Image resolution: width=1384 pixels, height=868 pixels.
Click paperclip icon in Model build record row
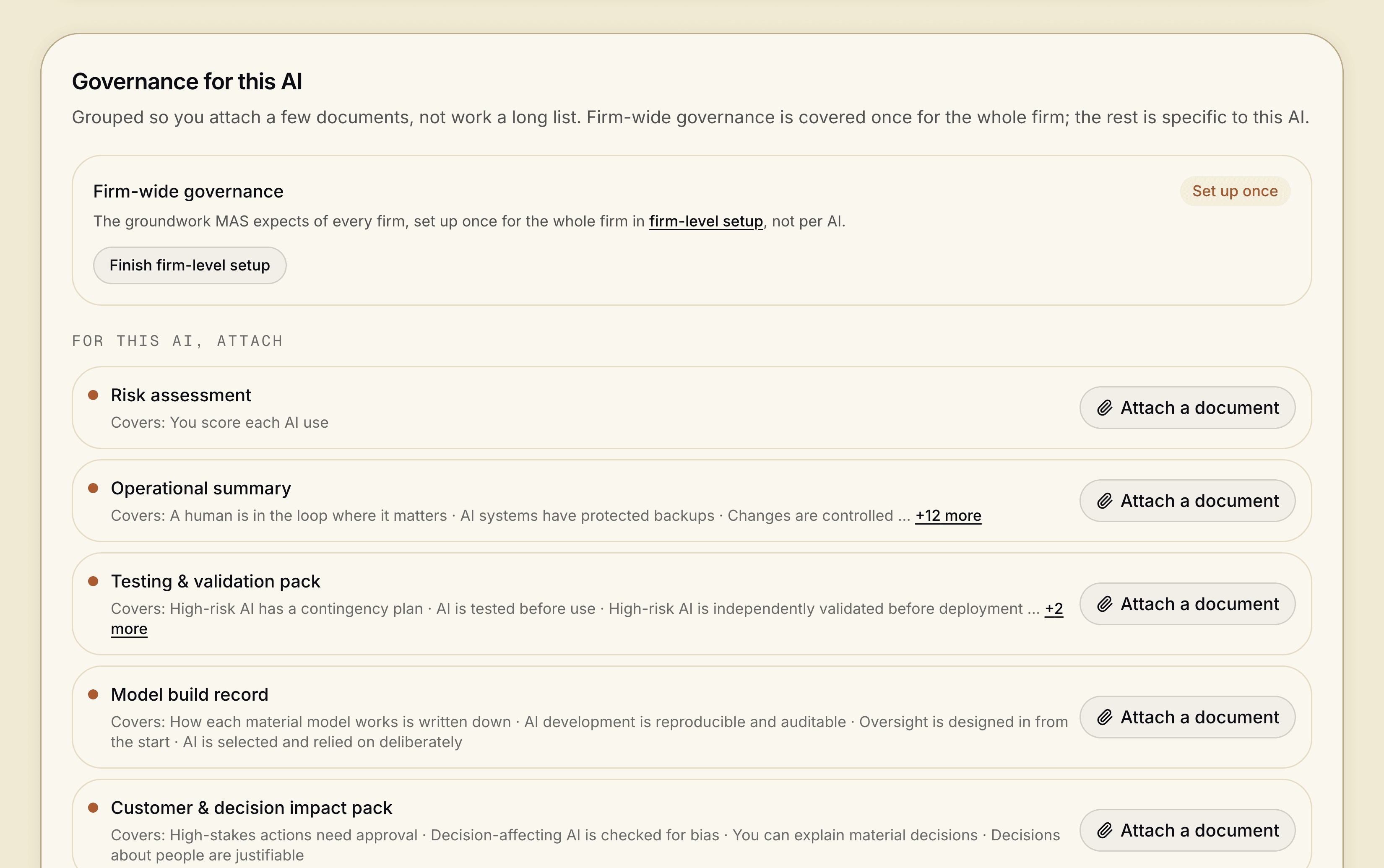tap(1104, 717)
